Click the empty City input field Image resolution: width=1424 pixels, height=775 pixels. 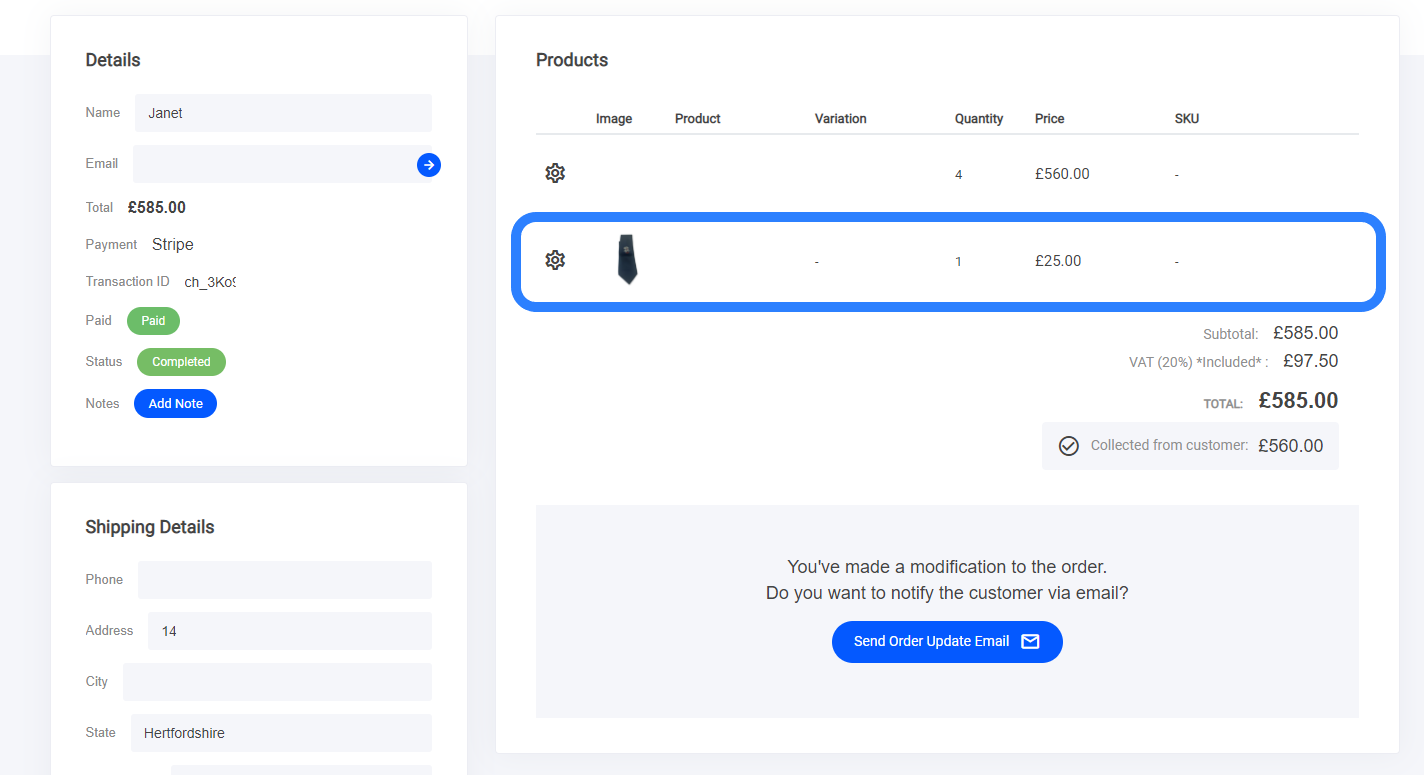point(277,682)
